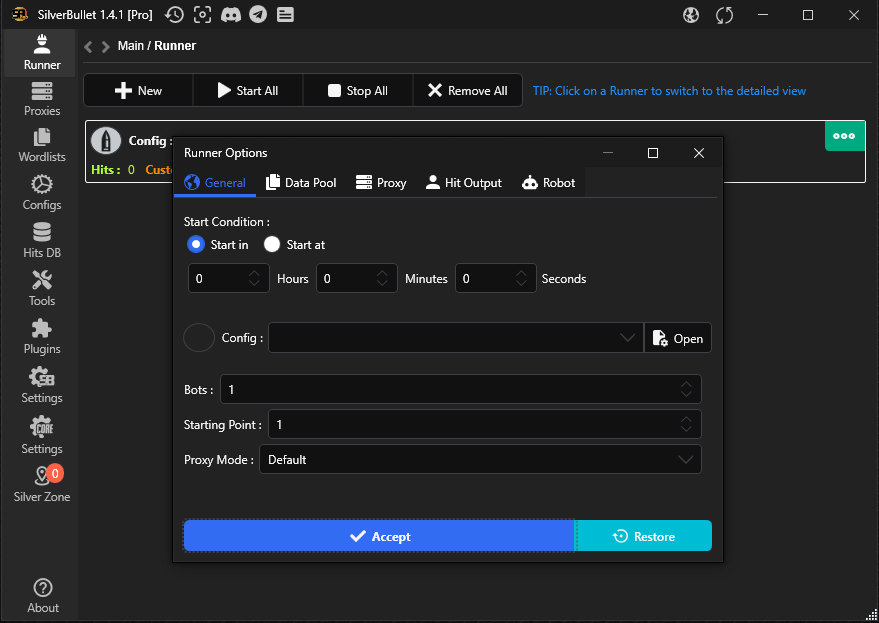Viewport: 879px width, 623px height.
Task: Maximize the Runner Options dialog
Action: pyautogui.click(x=653, y=153)
